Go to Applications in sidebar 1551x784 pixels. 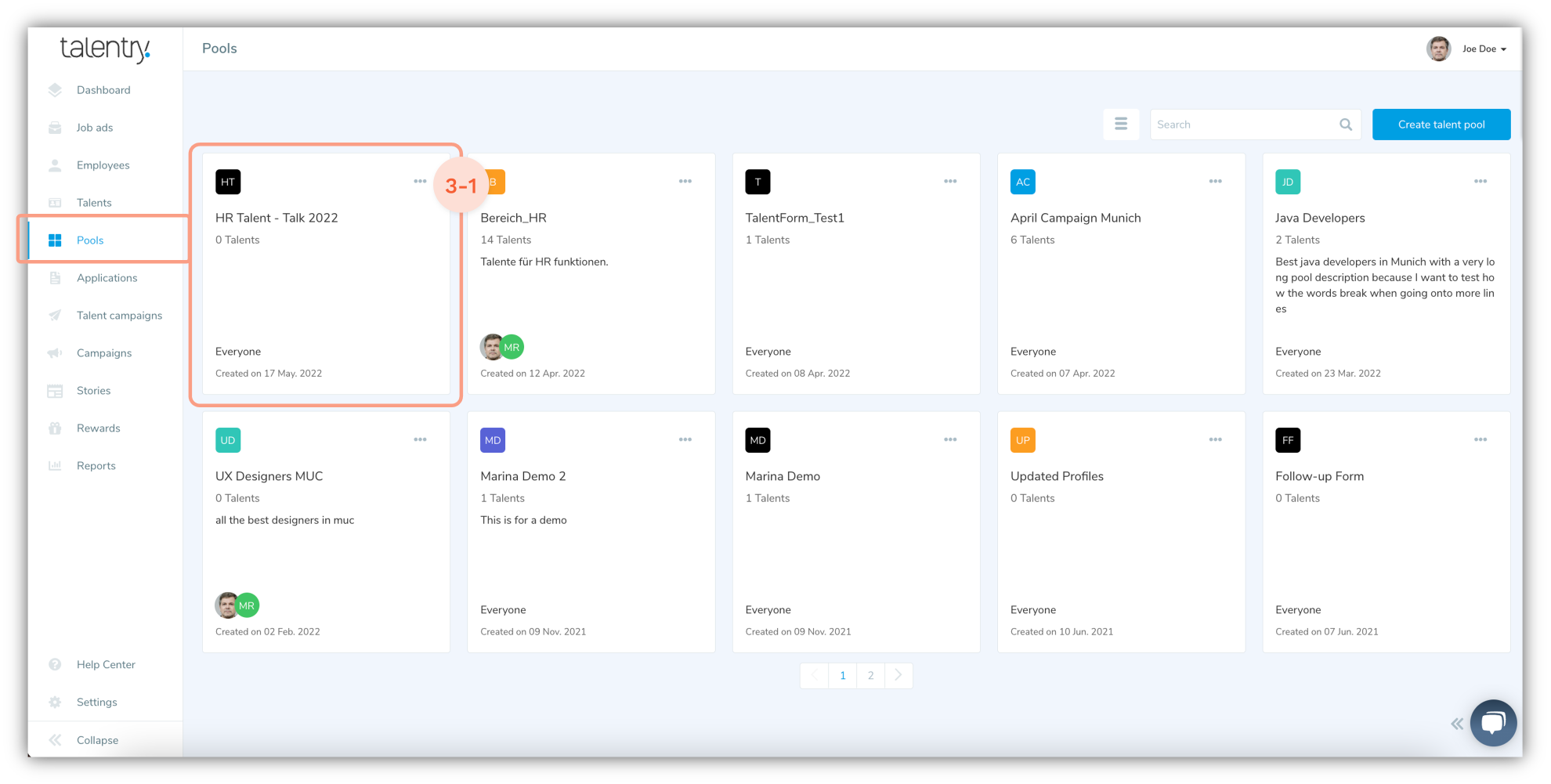click(x=107, y=278)
